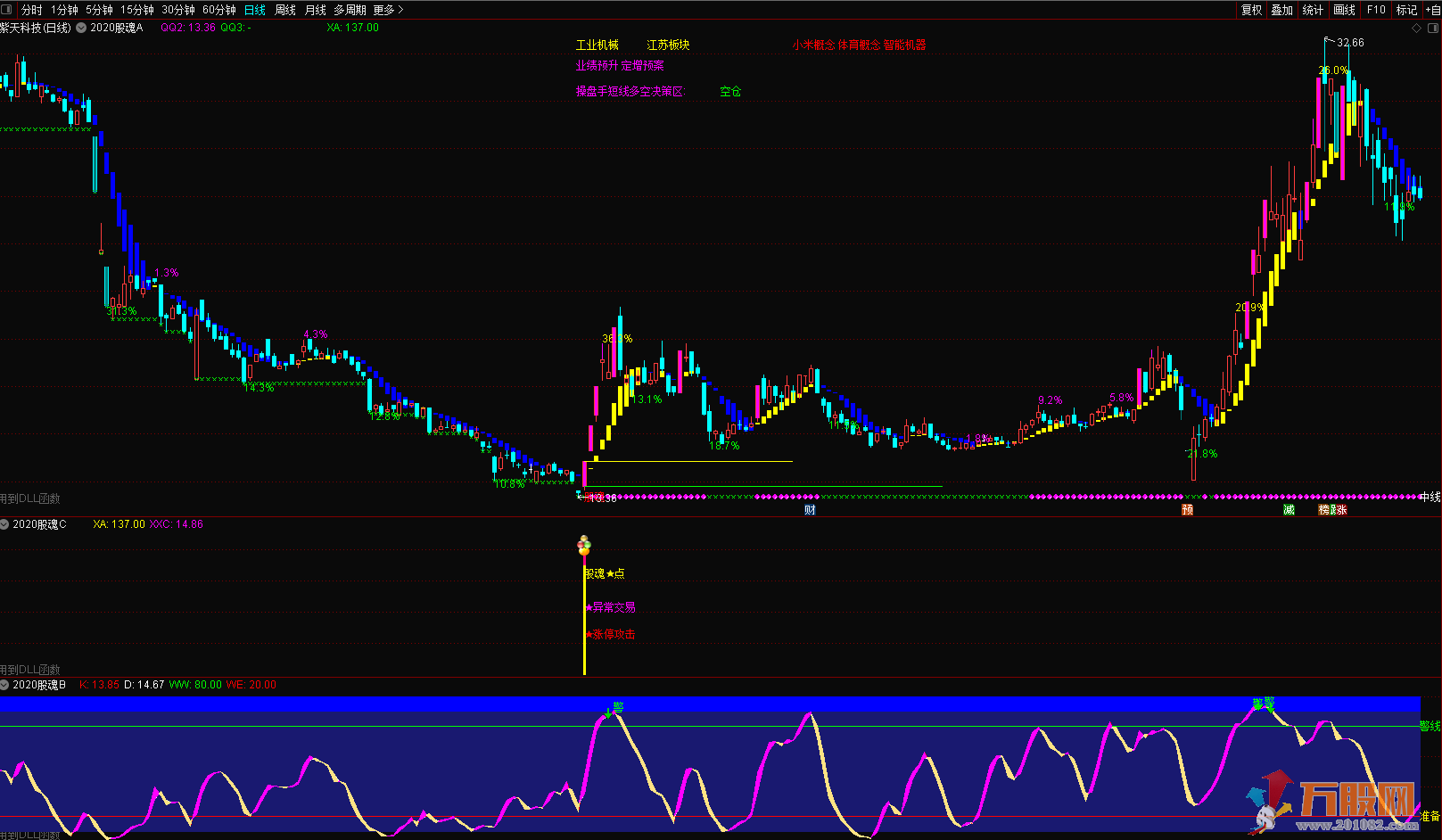Click the 32.66 highest price marker

click(x=1350, y=43)
